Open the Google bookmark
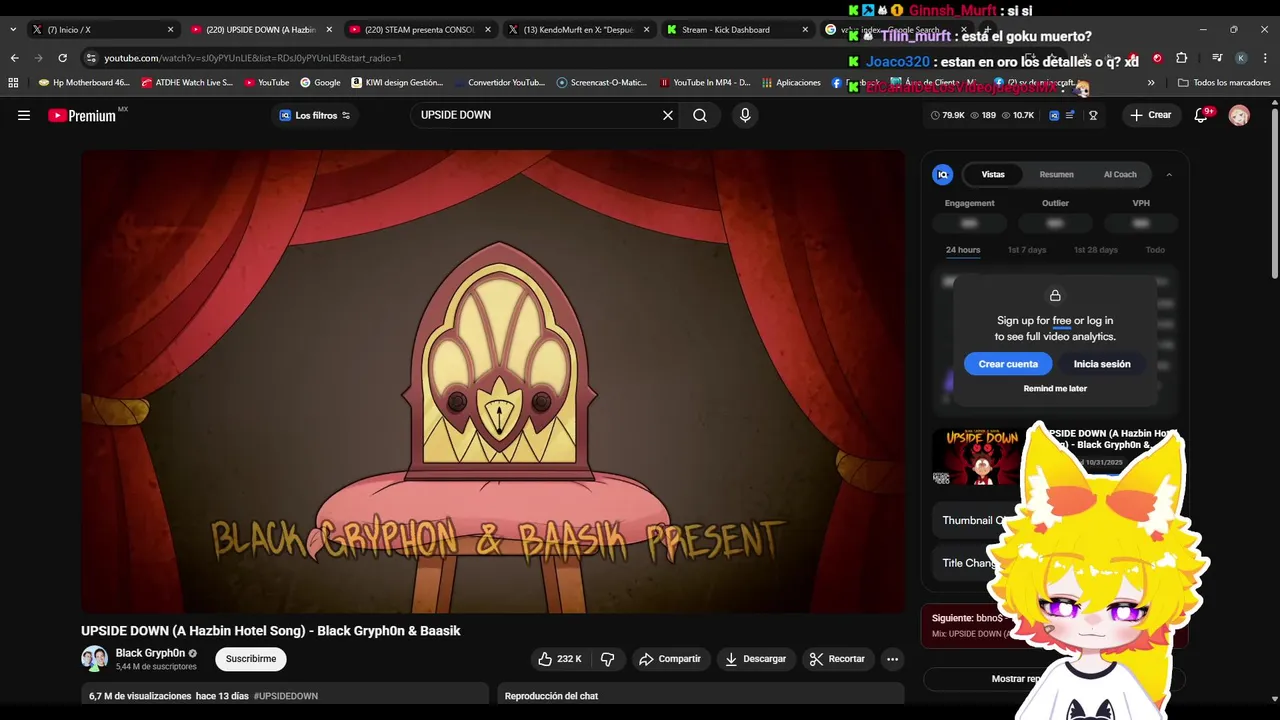The width and height of the screenshot is (1280, 720). (x=320, y=83)
